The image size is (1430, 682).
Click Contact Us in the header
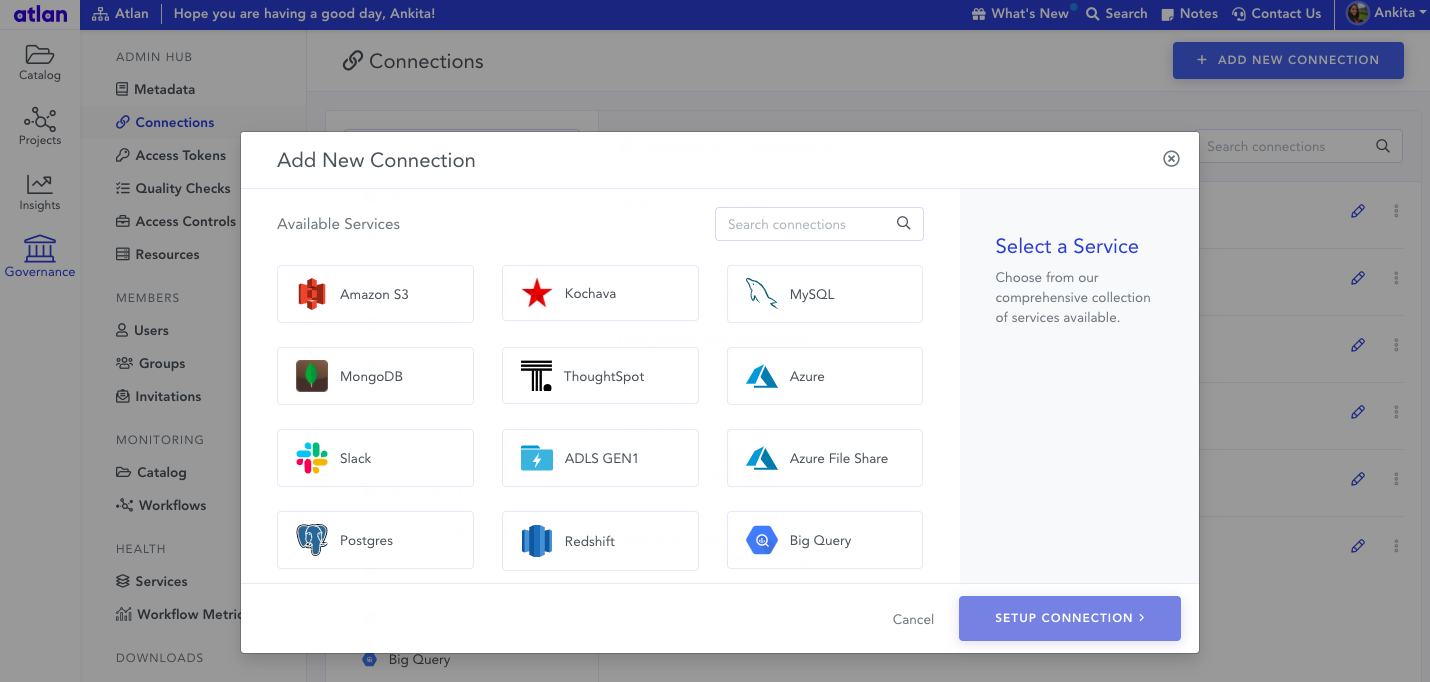[x=1277, y=14]
